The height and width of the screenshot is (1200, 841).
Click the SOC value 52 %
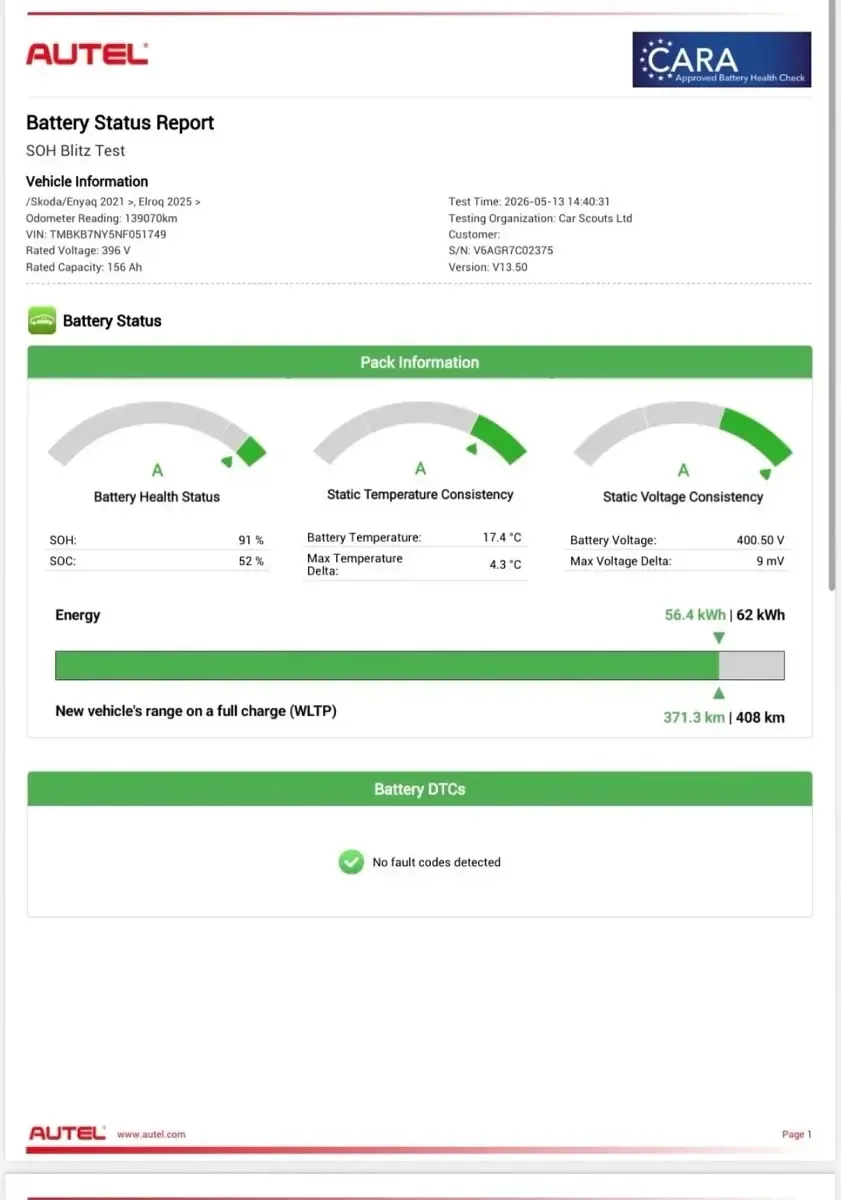pyautogui.click(x=251, y=561)
